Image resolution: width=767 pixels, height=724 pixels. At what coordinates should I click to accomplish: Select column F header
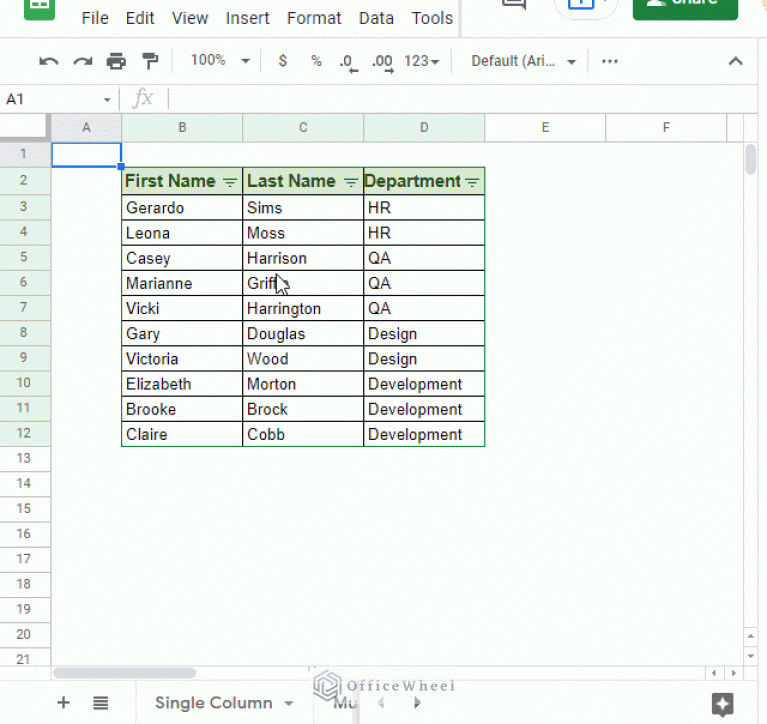666,128
